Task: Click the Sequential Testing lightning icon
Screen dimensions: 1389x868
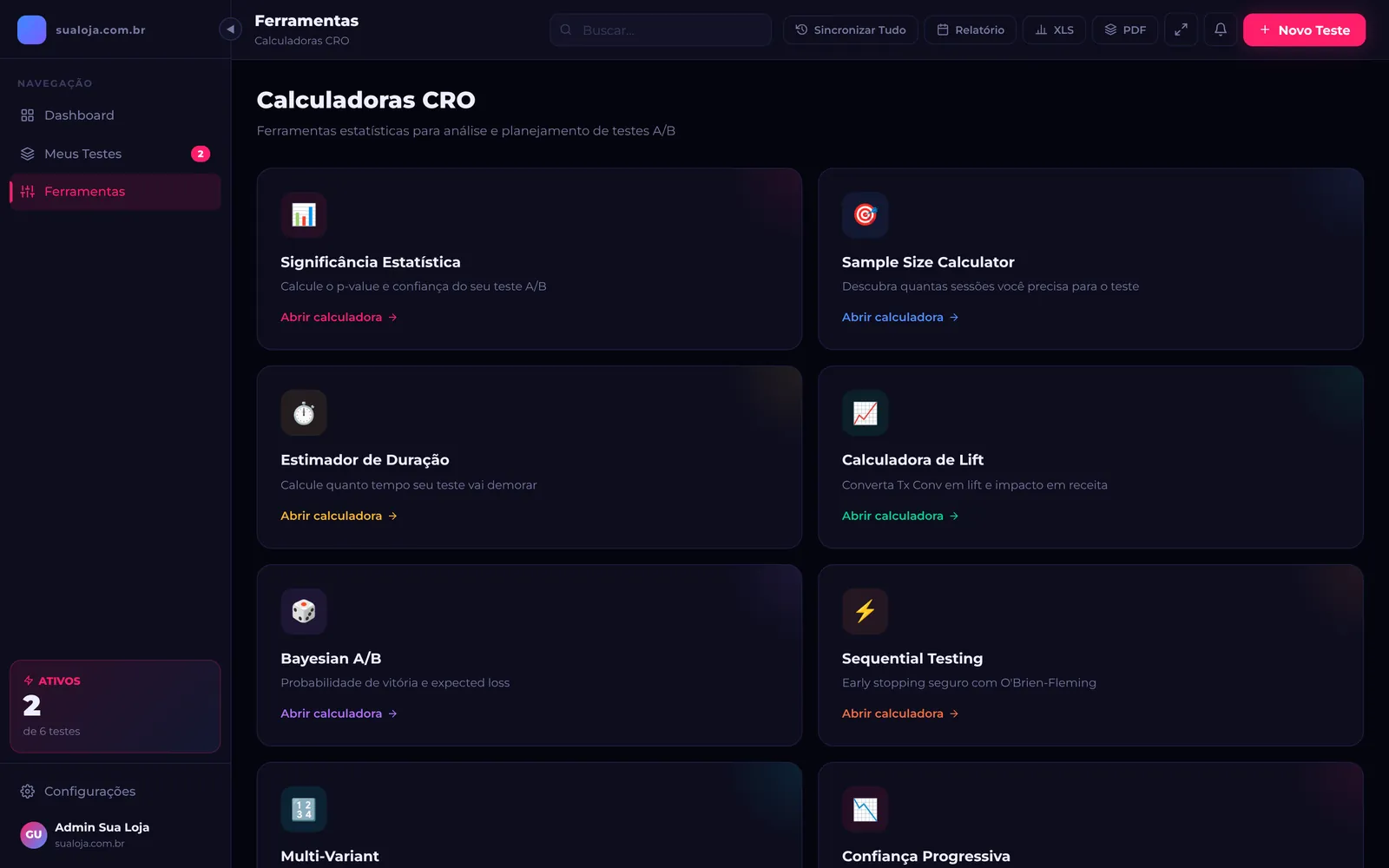Action: pyautogui.click(x=865, y=611)
